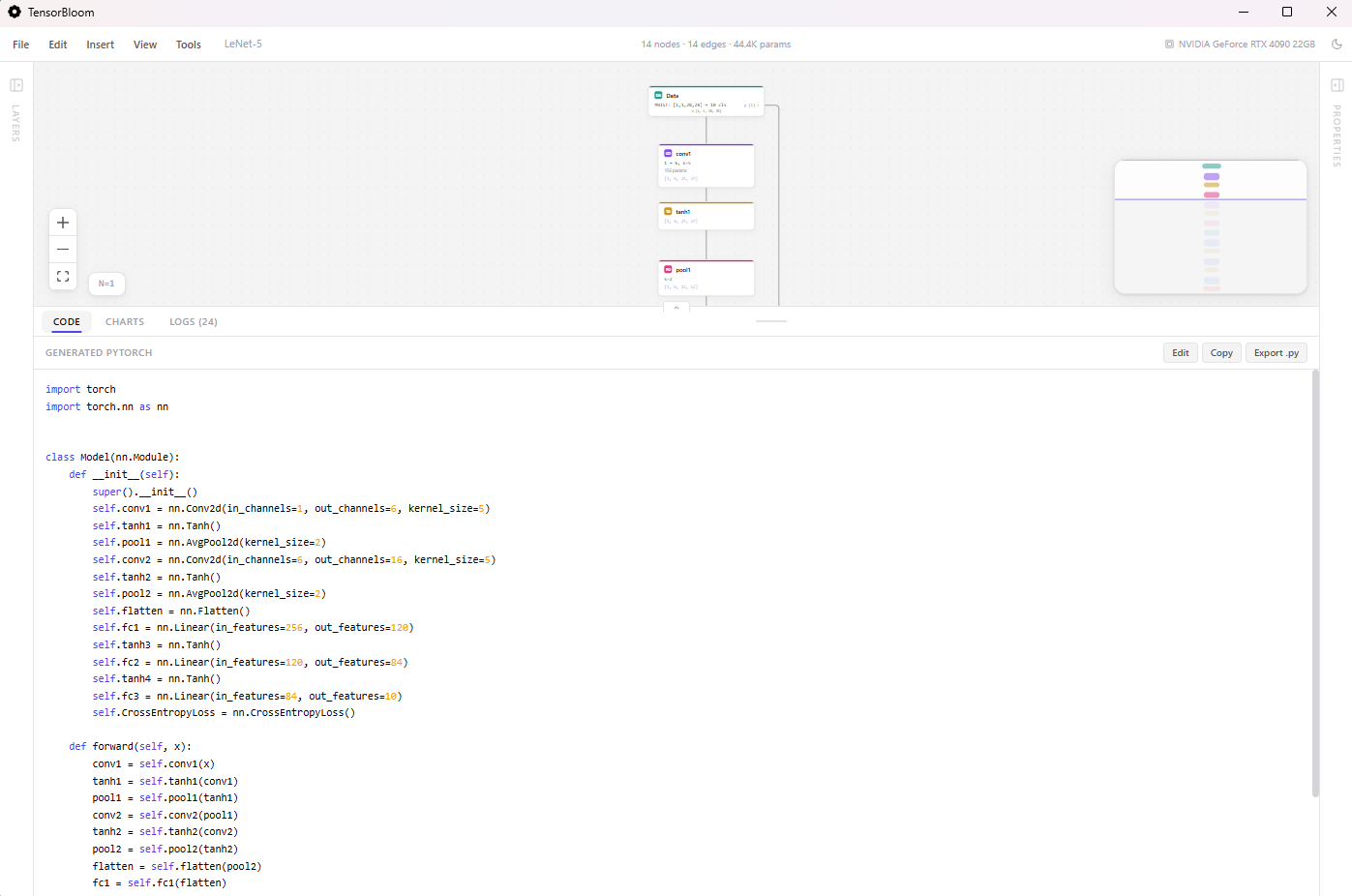The height and width of the screenshot is (896, 1352).
Task: Export the model as a .py file
Action: click(x=1276, y=352)
